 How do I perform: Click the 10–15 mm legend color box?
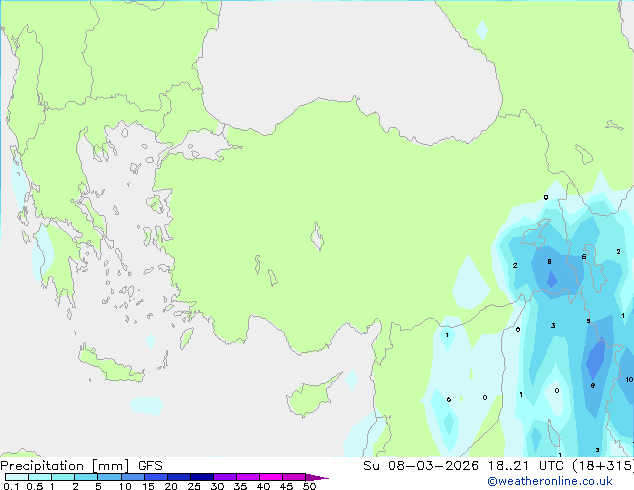pyautogui.click(x=133, y=477)
